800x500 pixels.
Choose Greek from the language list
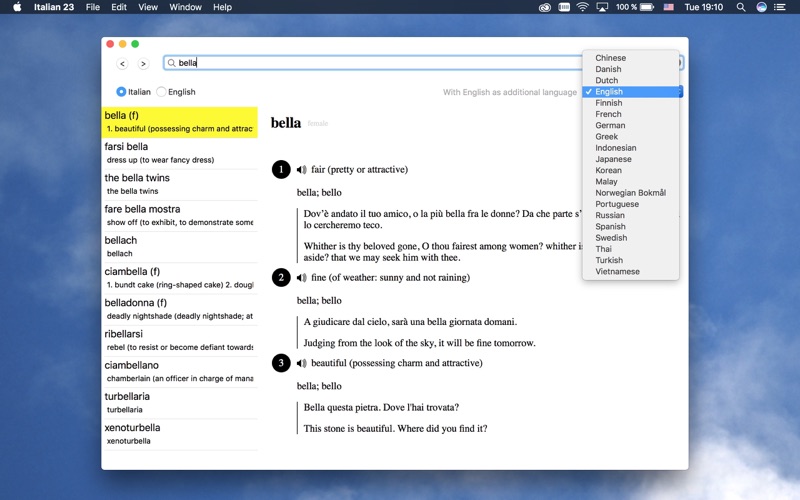pos(631,136)
